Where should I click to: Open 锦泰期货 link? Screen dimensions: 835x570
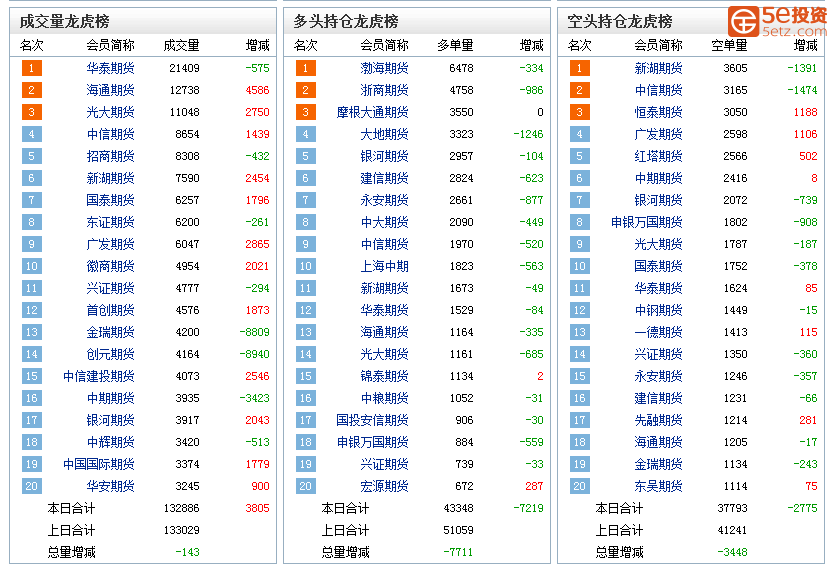384,376
